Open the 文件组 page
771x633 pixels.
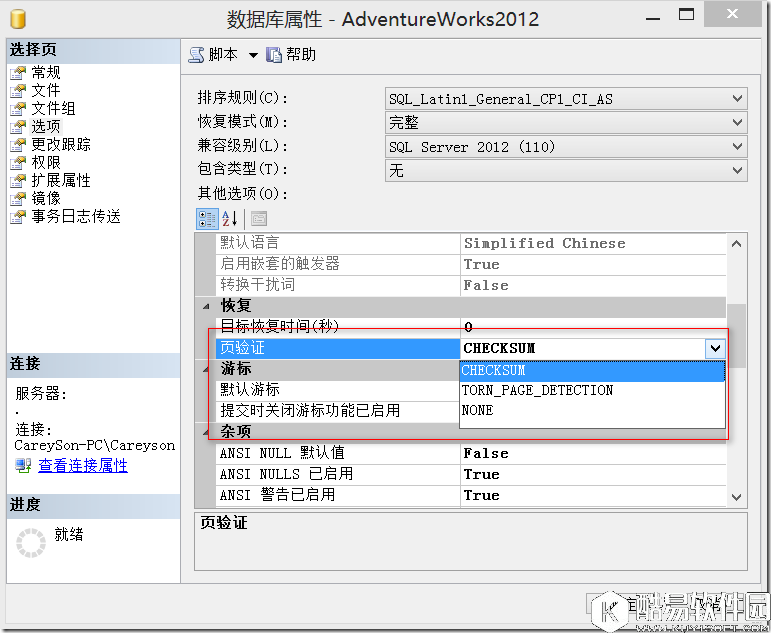(x=53, y=108)
